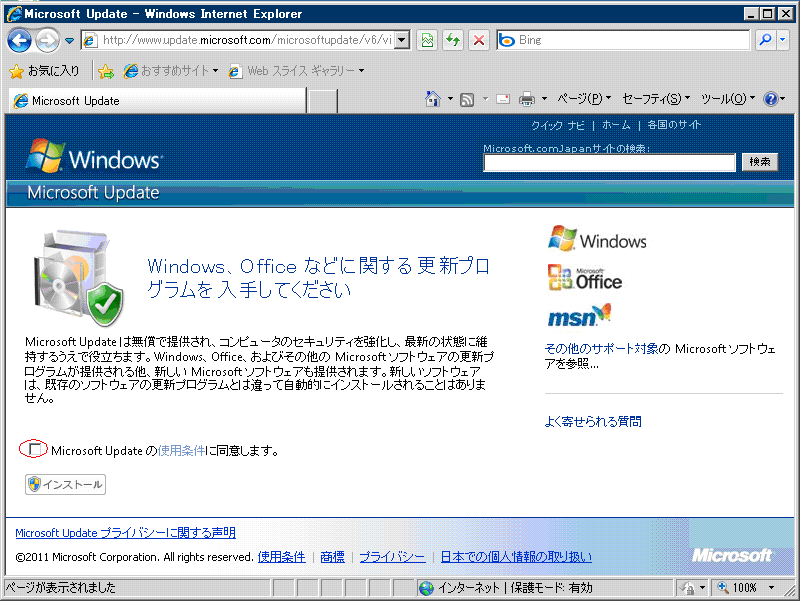Open the ツール(O) menu
The width and height of the screenshot is (800, 601).
click(x=728, y=98)
